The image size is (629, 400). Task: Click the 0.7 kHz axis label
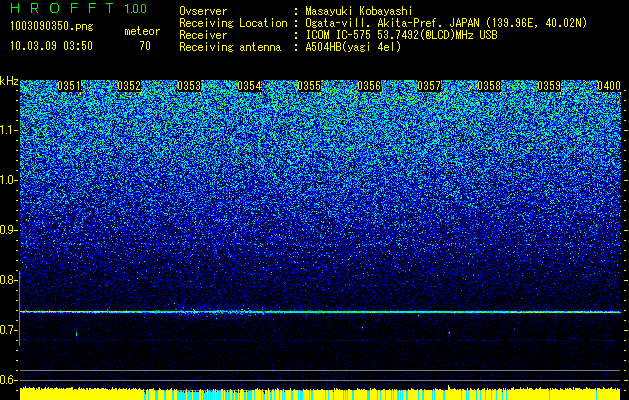pos(8,330)
